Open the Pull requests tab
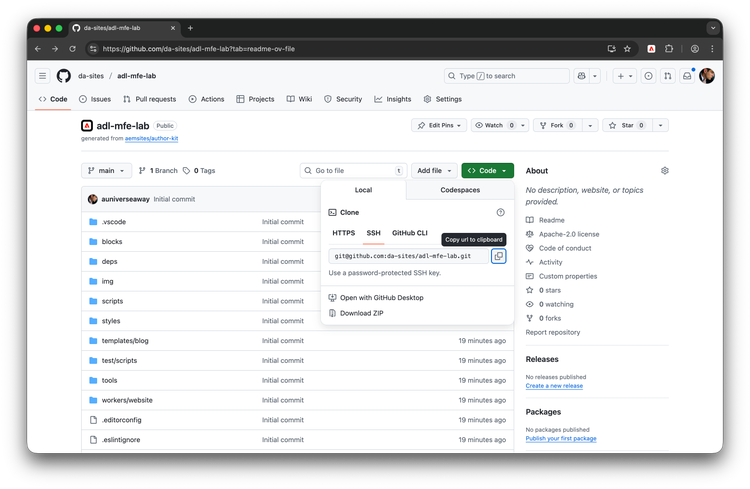 149,99
